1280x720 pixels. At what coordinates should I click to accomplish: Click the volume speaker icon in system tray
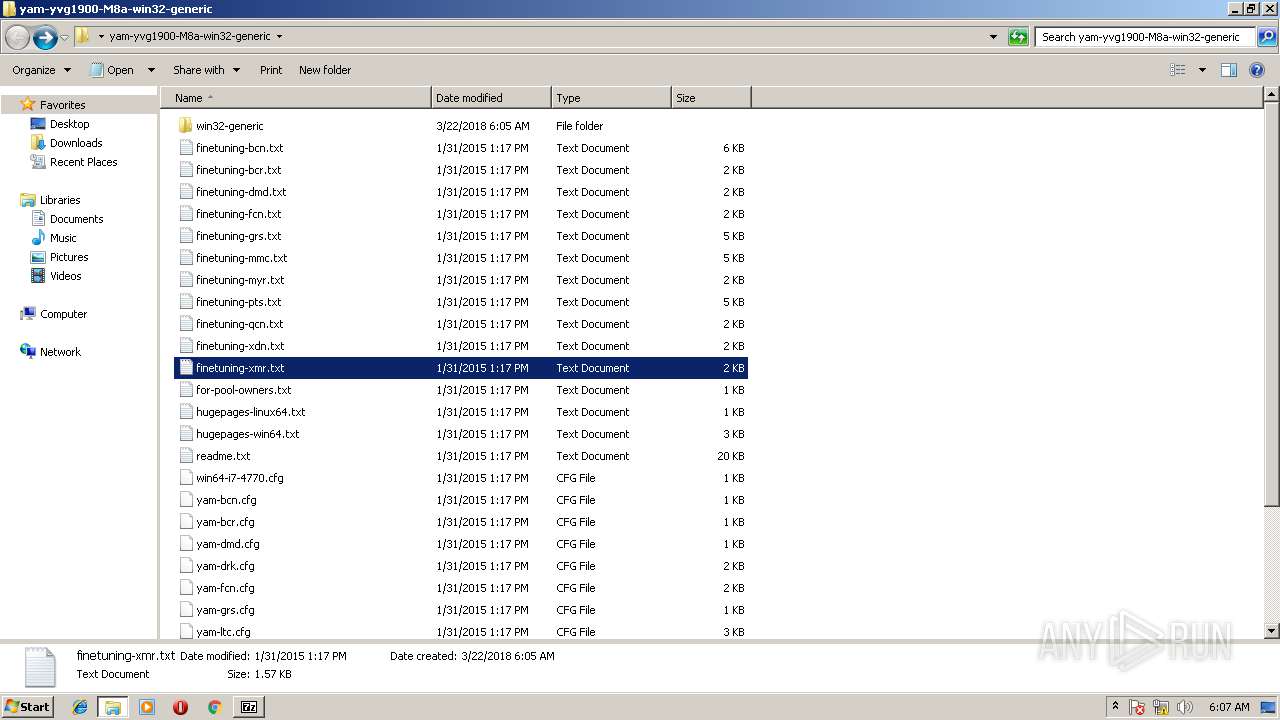[1184, 707]
